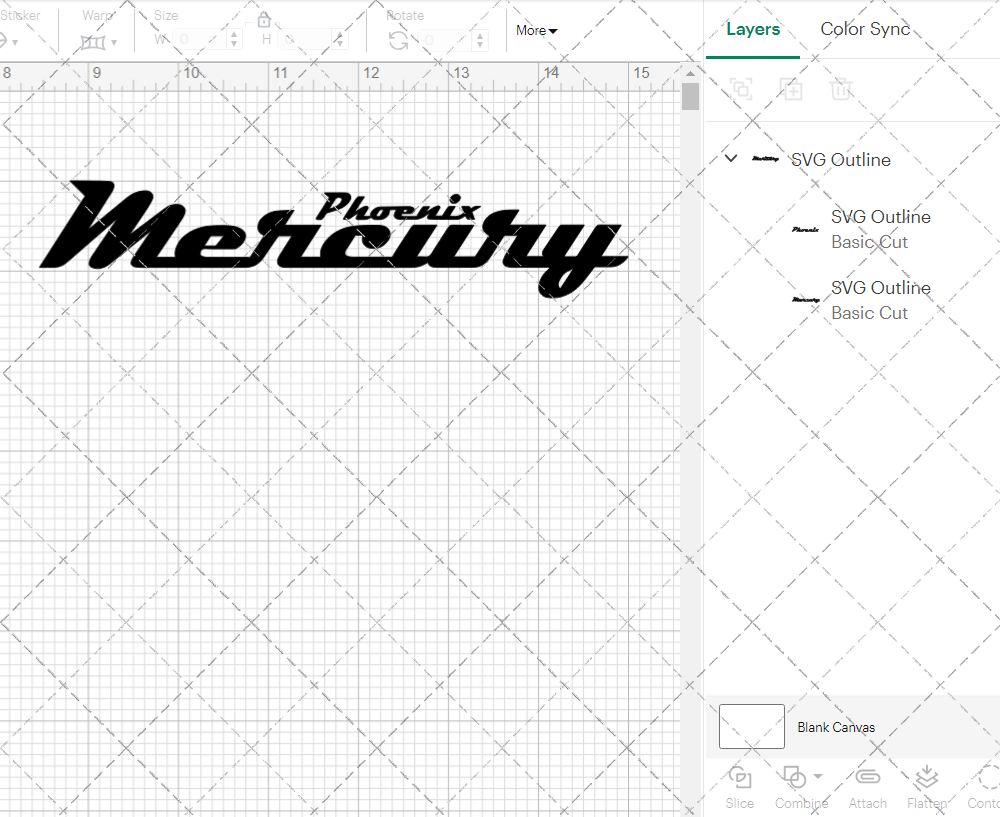The height and width of the screenshot is (817, 1000).
Task: Collapse the SVG Outline group
Action: (730, 158)
